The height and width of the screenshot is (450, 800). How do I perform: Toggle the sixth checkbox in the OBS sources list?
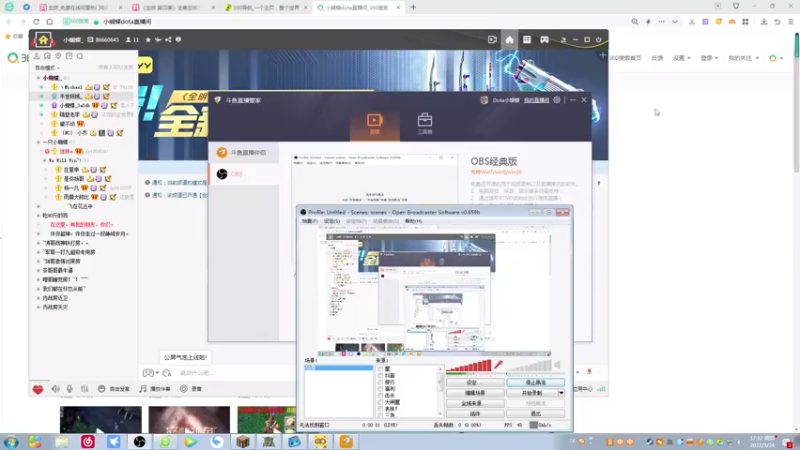pos(380,402)
